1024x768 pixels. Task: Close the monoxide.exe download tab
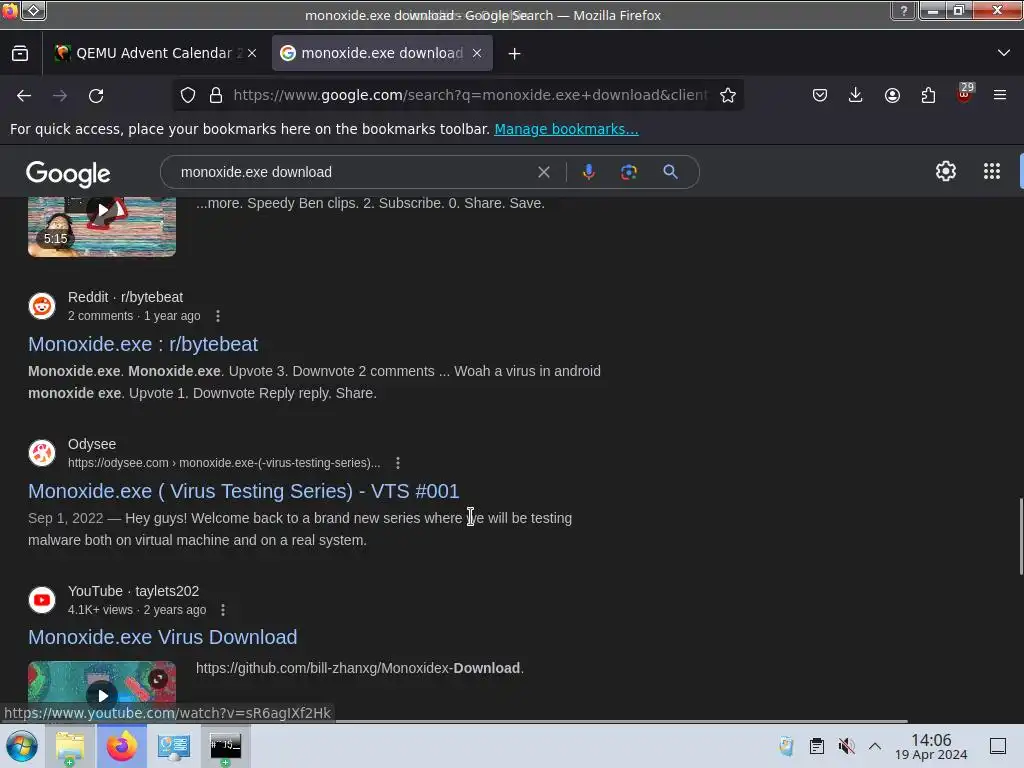point(477,54)
